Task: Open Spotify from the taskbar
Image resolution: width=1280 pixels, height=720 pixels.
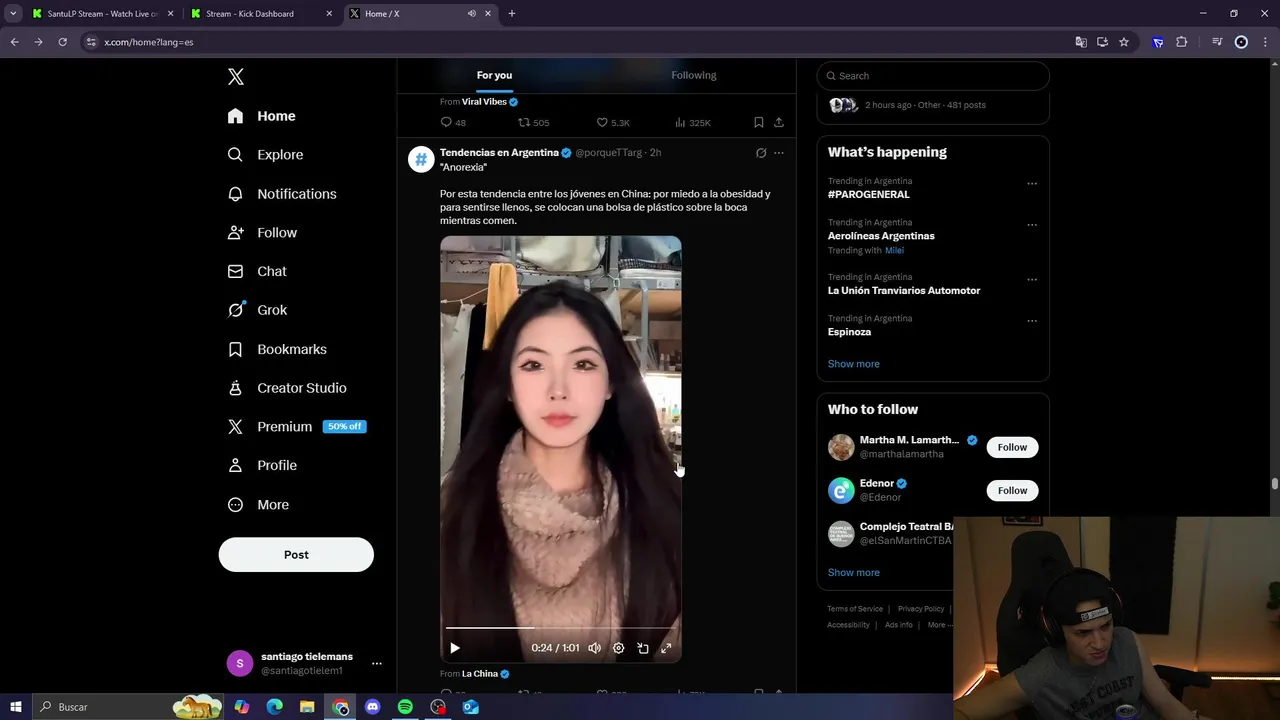Action: pos(405,707)
